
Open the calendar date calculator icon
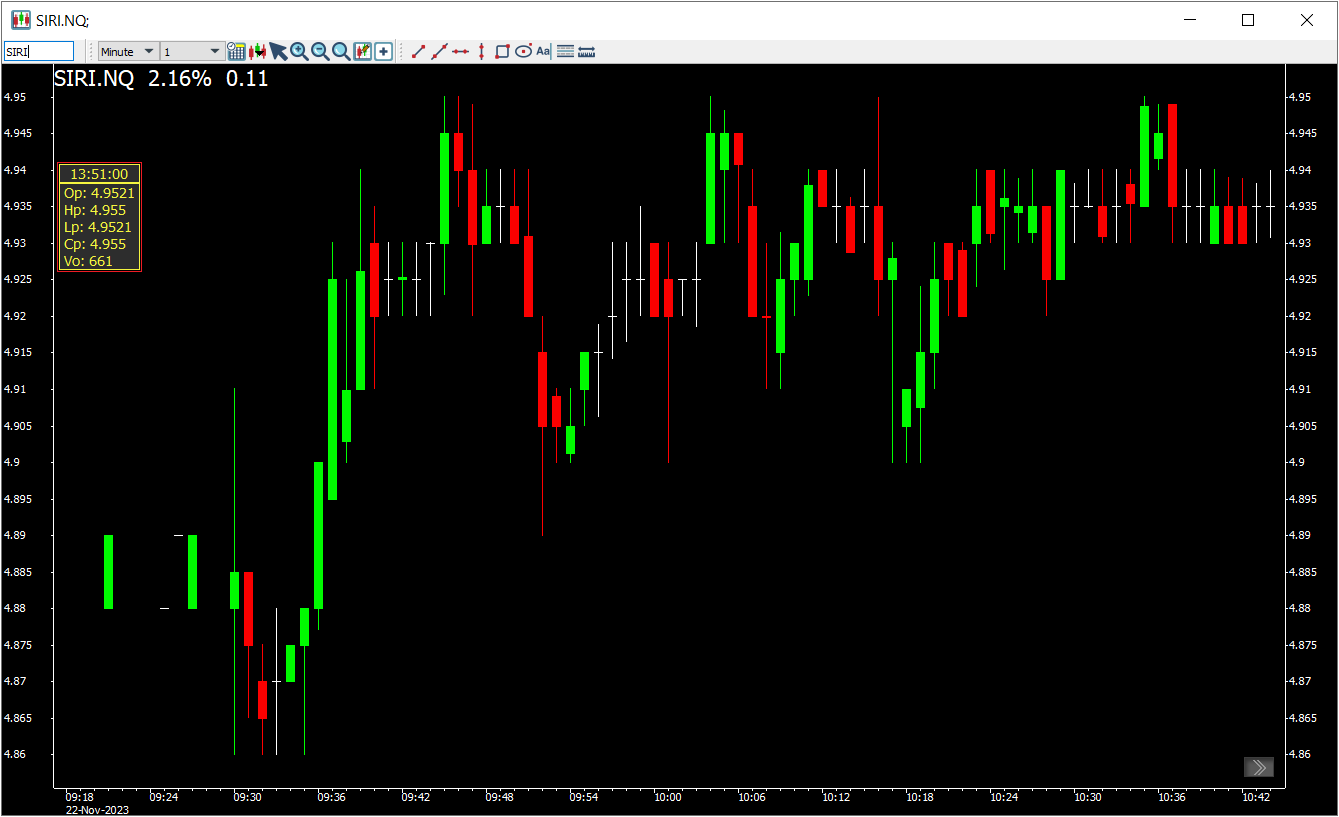tap(237, 51)
